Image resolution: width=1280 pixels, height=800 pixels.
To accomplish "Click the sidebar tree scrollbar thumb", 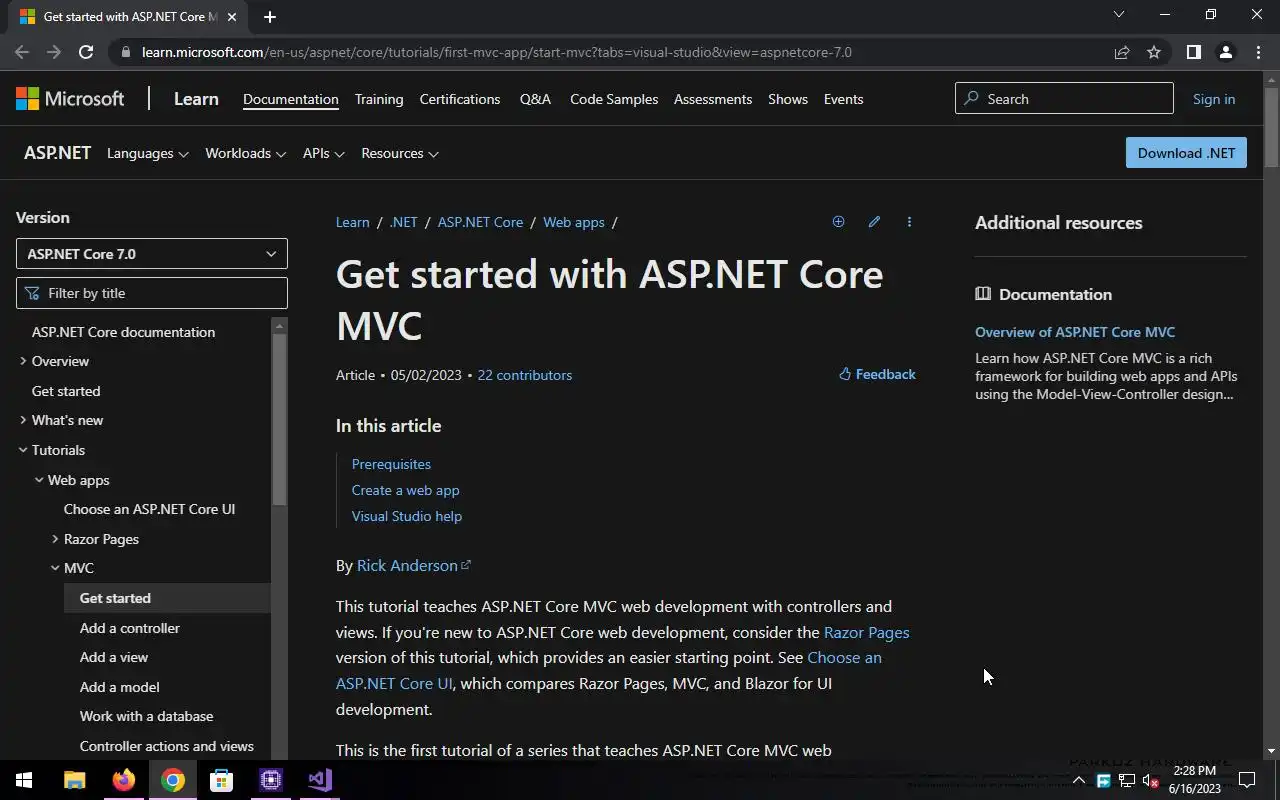I will [x=279, y=419].
